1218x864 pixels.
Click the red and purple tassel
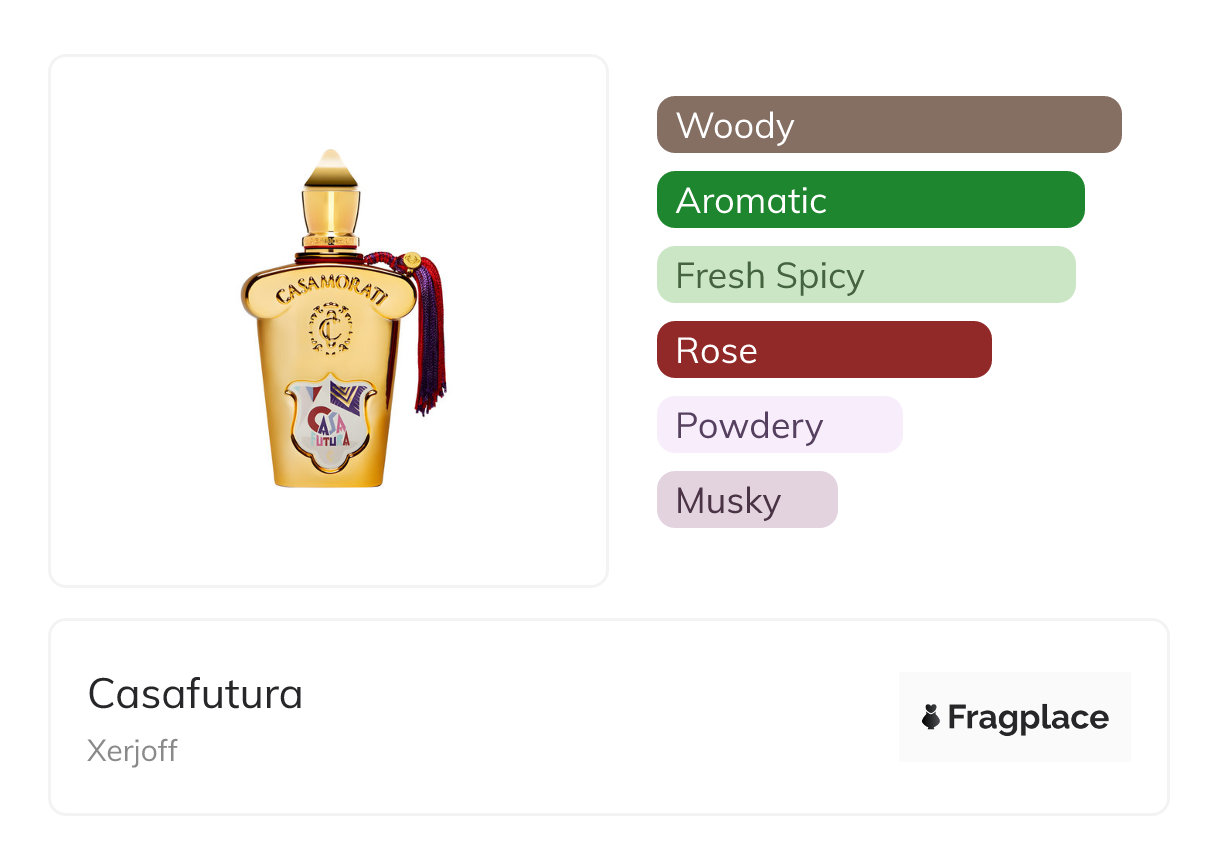430,335
